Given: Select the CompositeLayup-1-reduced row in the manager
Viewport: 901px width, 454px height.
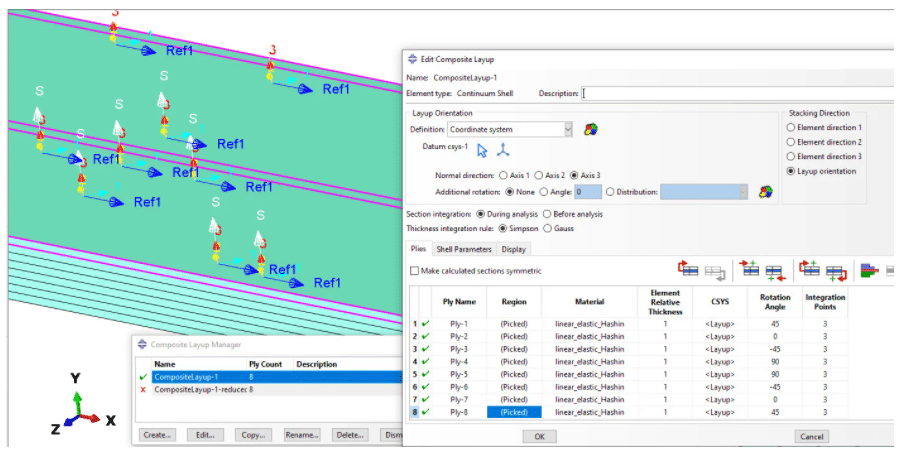Looking at the screenshot, I should pos(200,389).
